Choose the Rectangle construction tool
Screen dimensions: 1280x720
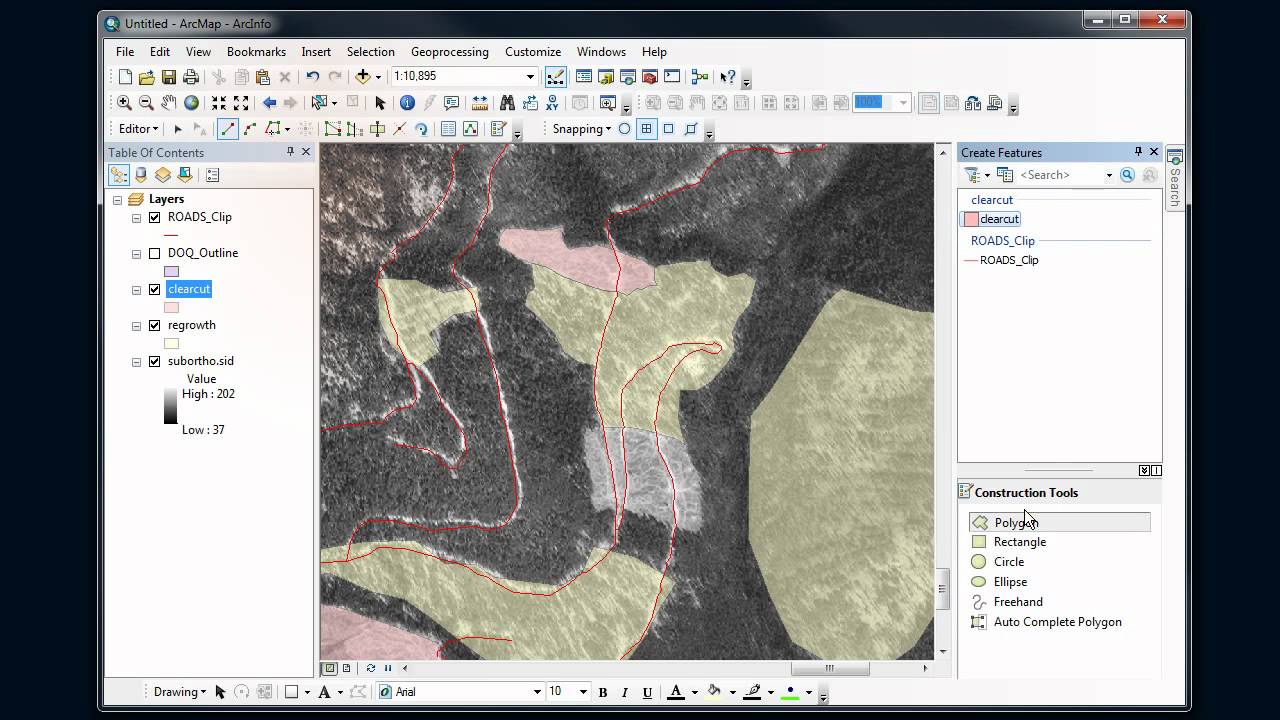coord(1008,542)
